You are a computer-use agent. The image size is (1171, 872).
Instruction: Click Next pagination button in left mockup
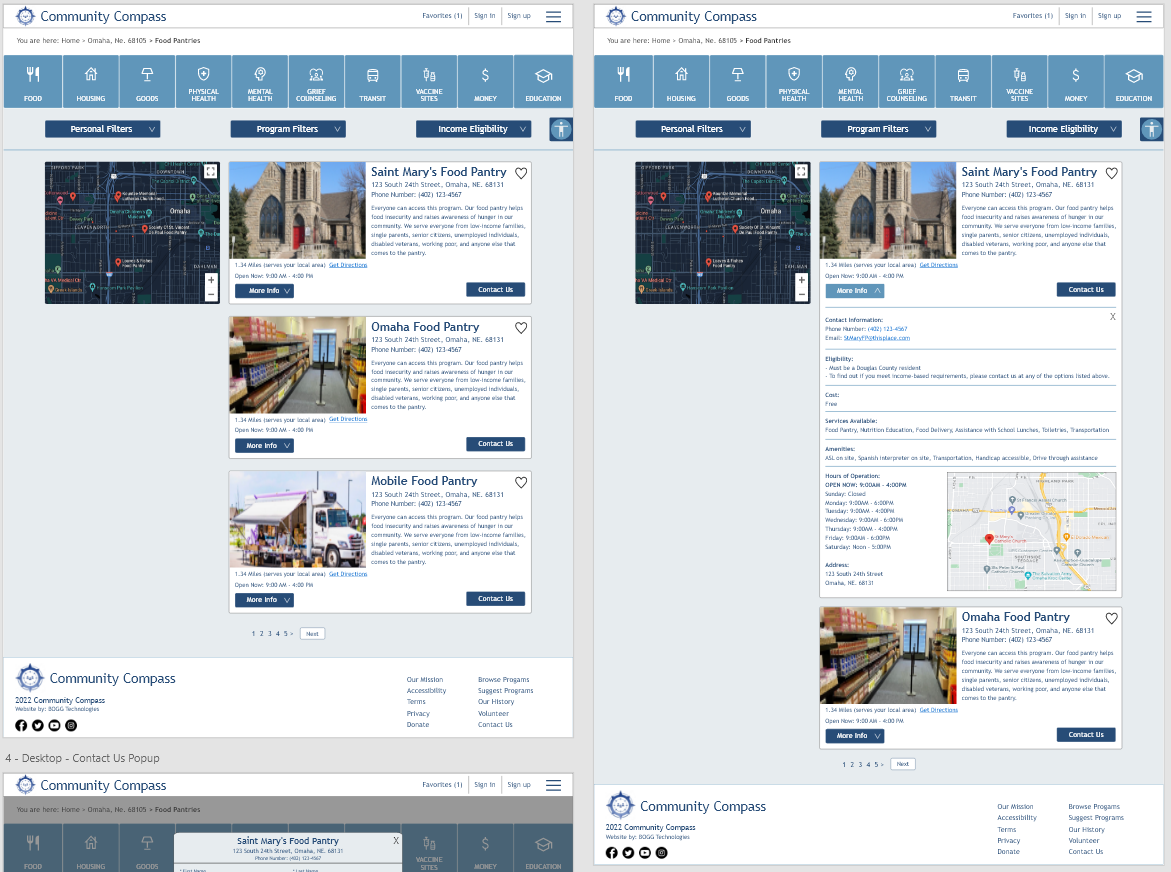point(312,634)
